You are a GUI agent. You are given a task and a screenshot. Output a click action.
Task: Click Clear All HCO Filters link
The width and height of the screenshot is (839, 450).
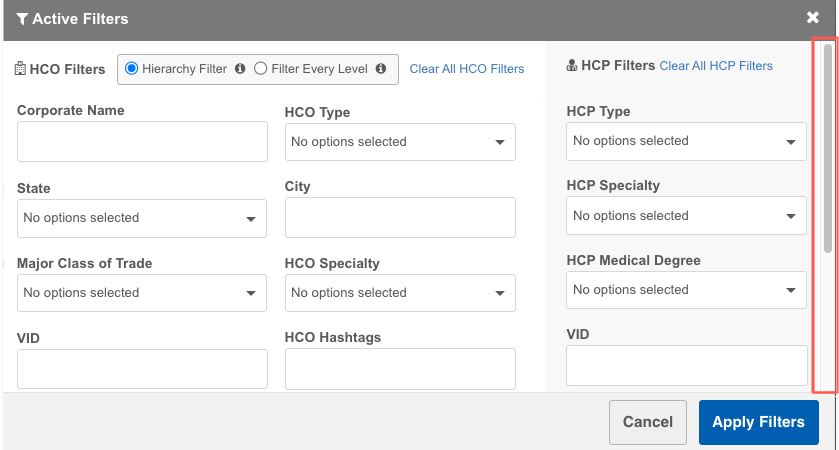[x=466, y=69]
